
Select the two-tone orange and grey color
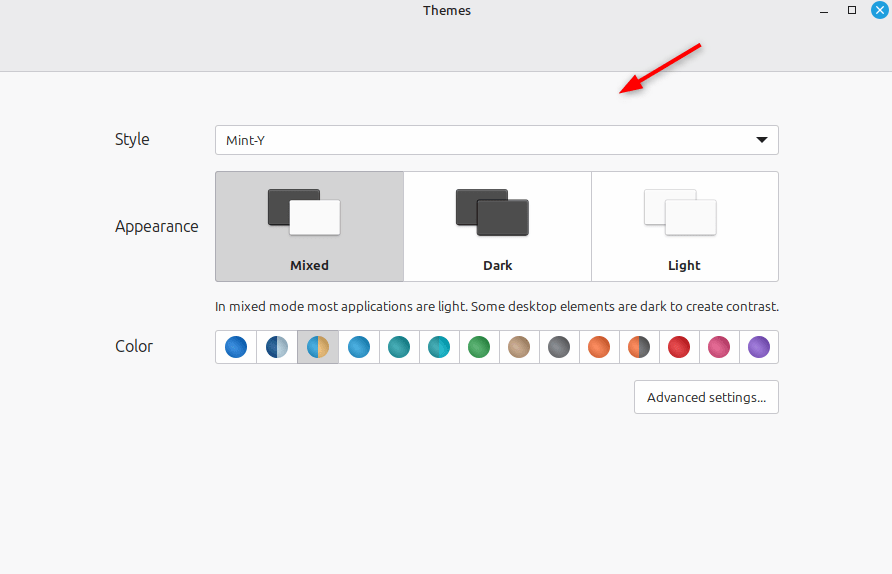pos(639,347)
